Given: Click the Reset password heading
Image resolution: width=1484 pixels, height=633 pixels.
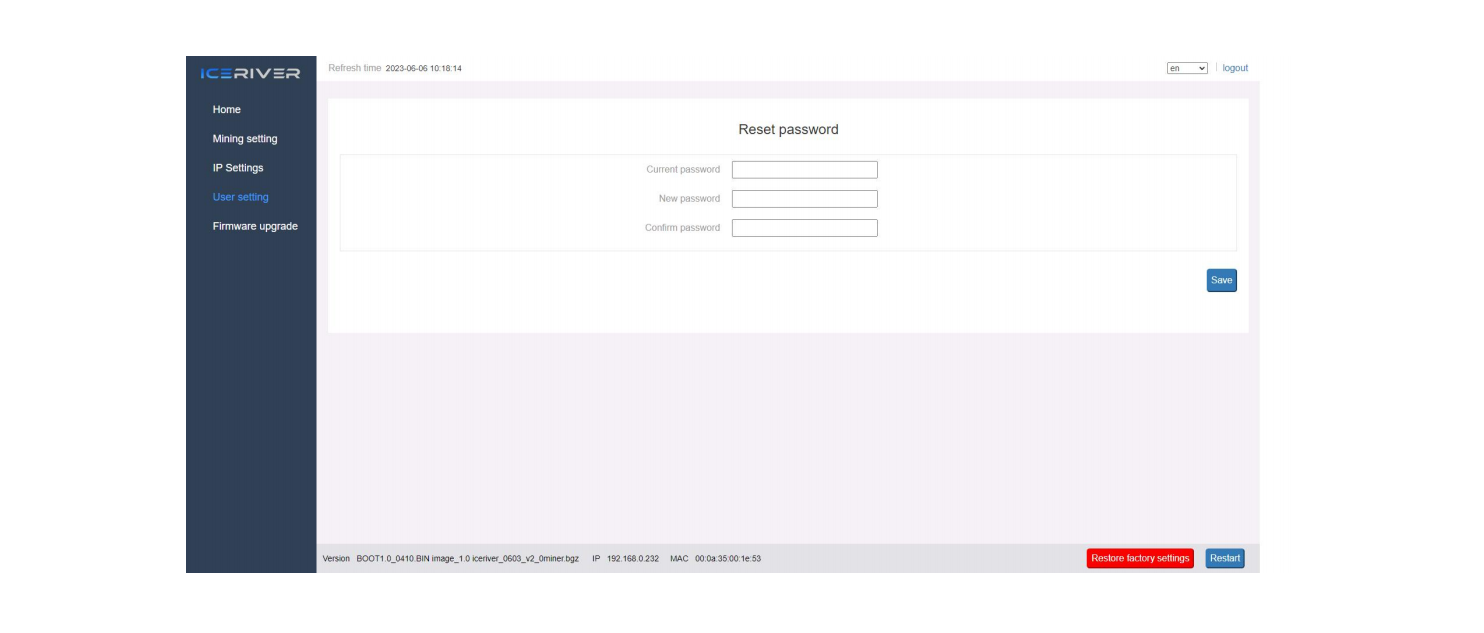Looking at the screenshot, I should tap(788, 130).
